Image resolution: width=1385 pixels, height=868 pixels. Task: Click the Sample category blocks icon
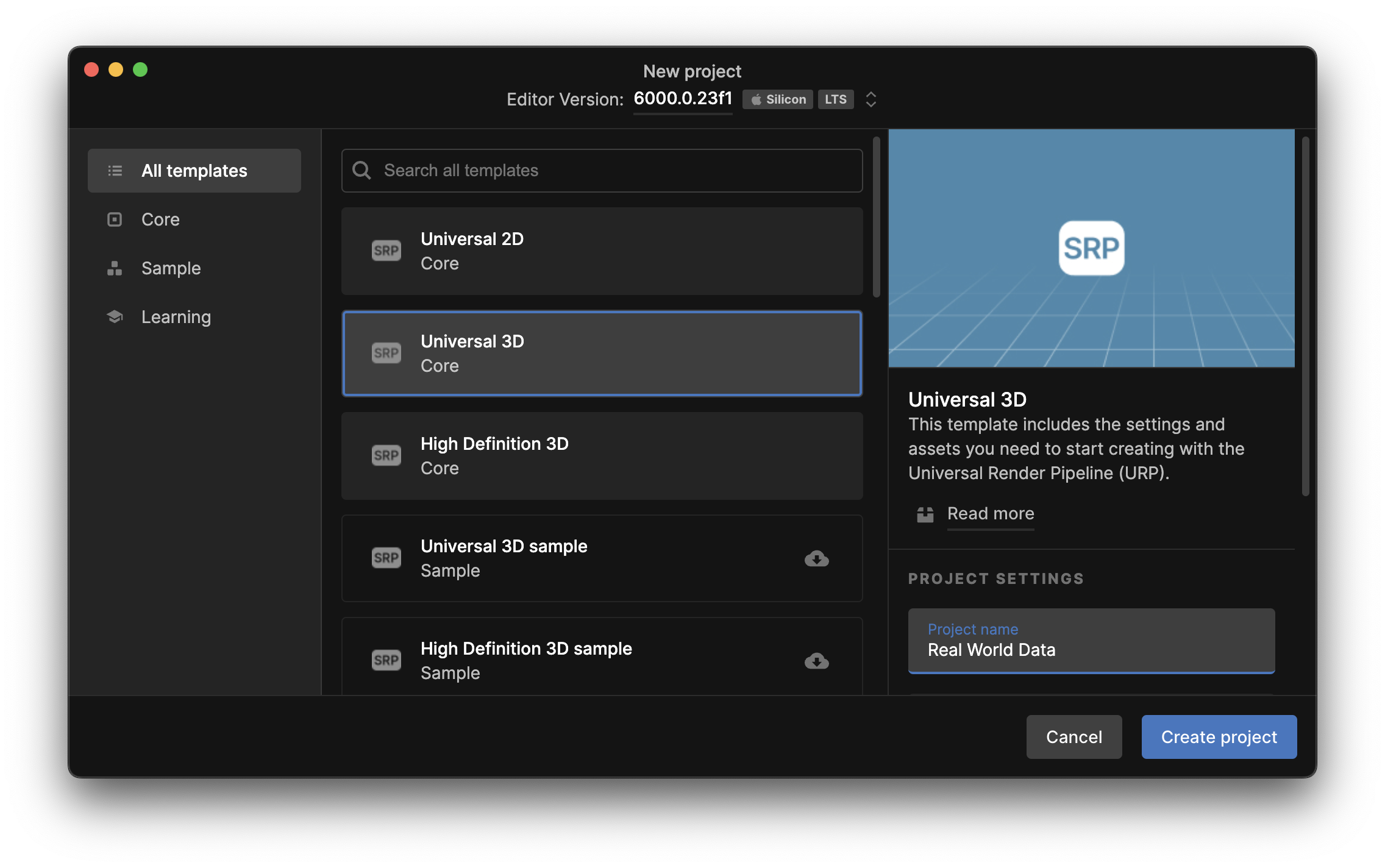click(115, 268)
